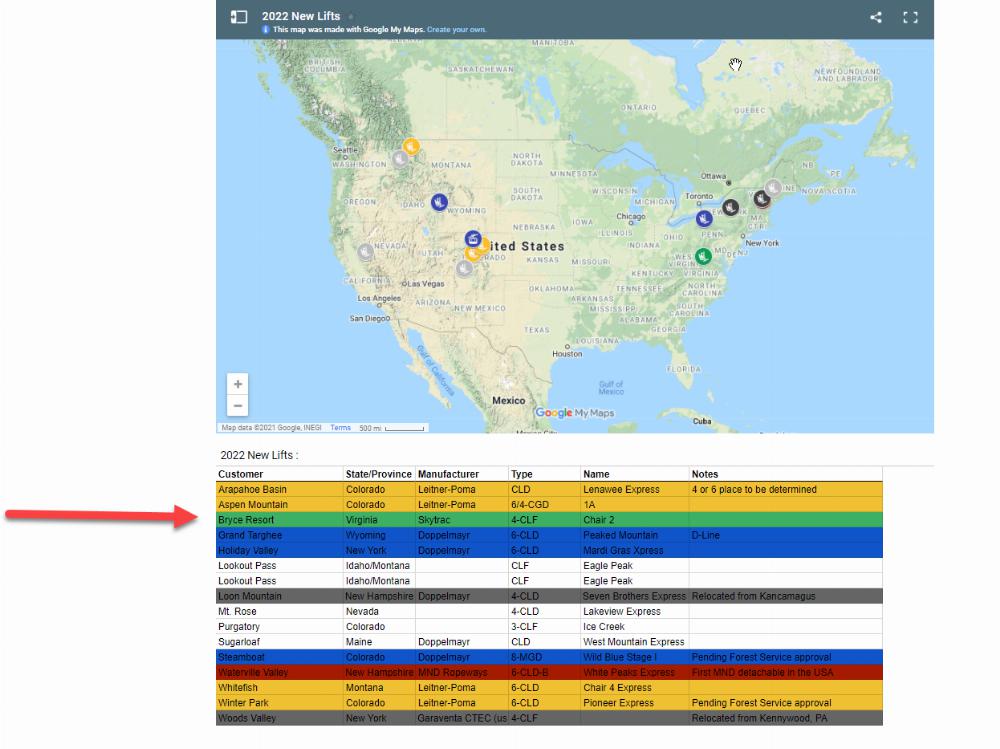Zoom out with the minus button

238,406
